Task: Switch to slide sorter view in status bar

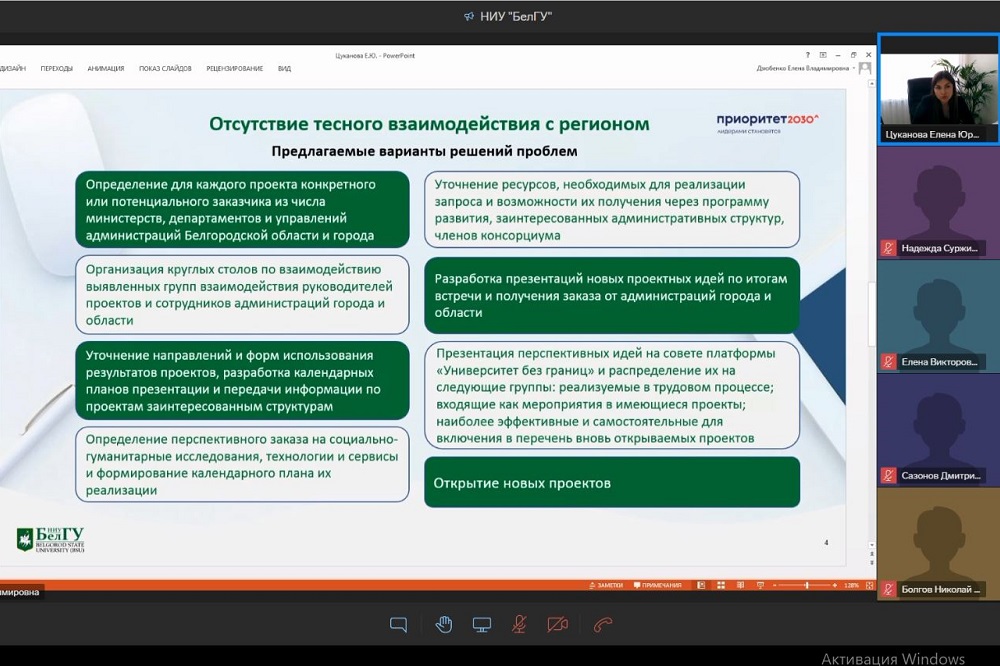Action: pos(720,585)
